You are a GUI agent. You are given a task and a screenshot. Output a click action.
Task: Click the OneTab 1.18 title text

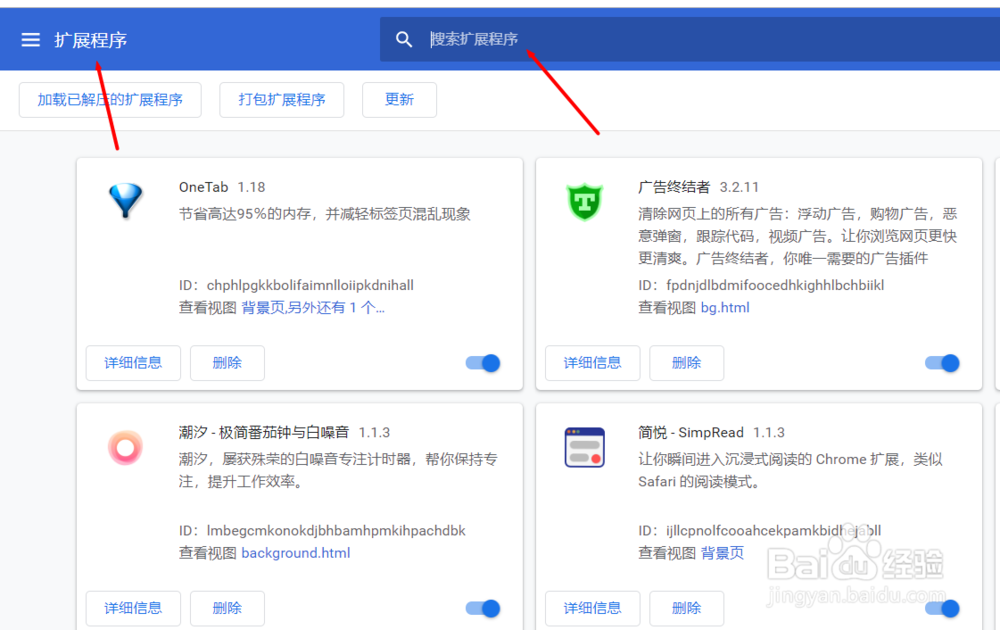tap(222, 187)
